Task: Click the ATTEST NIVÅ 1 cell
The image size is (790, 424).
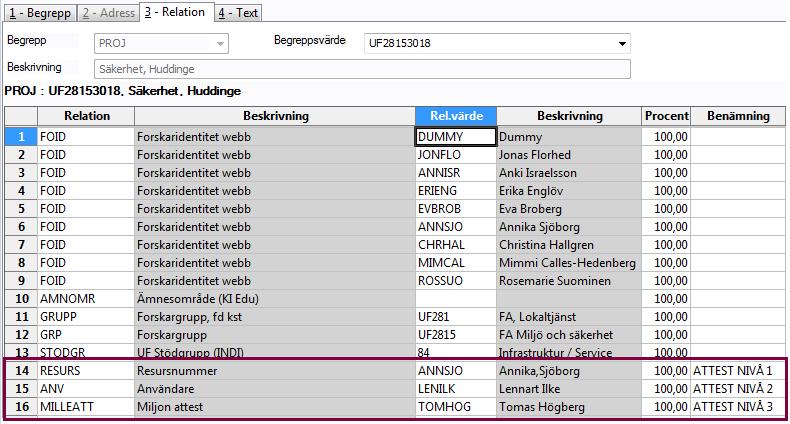Action: pos(738,371)
